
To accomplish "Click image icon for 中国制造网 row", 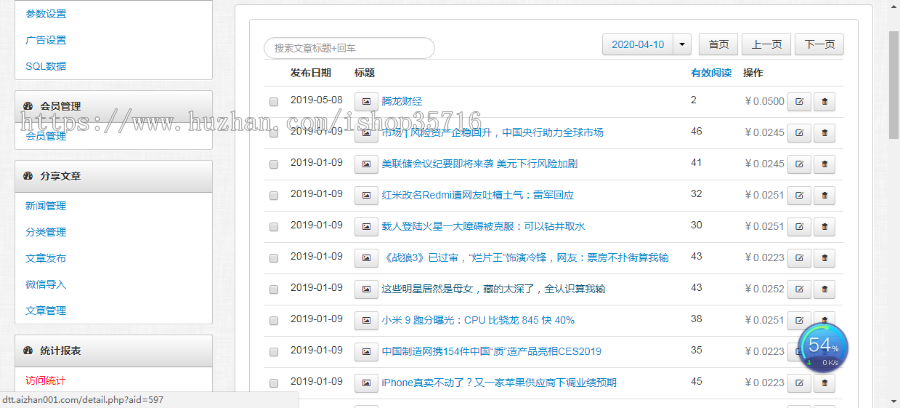I will [x=366, y=351].
